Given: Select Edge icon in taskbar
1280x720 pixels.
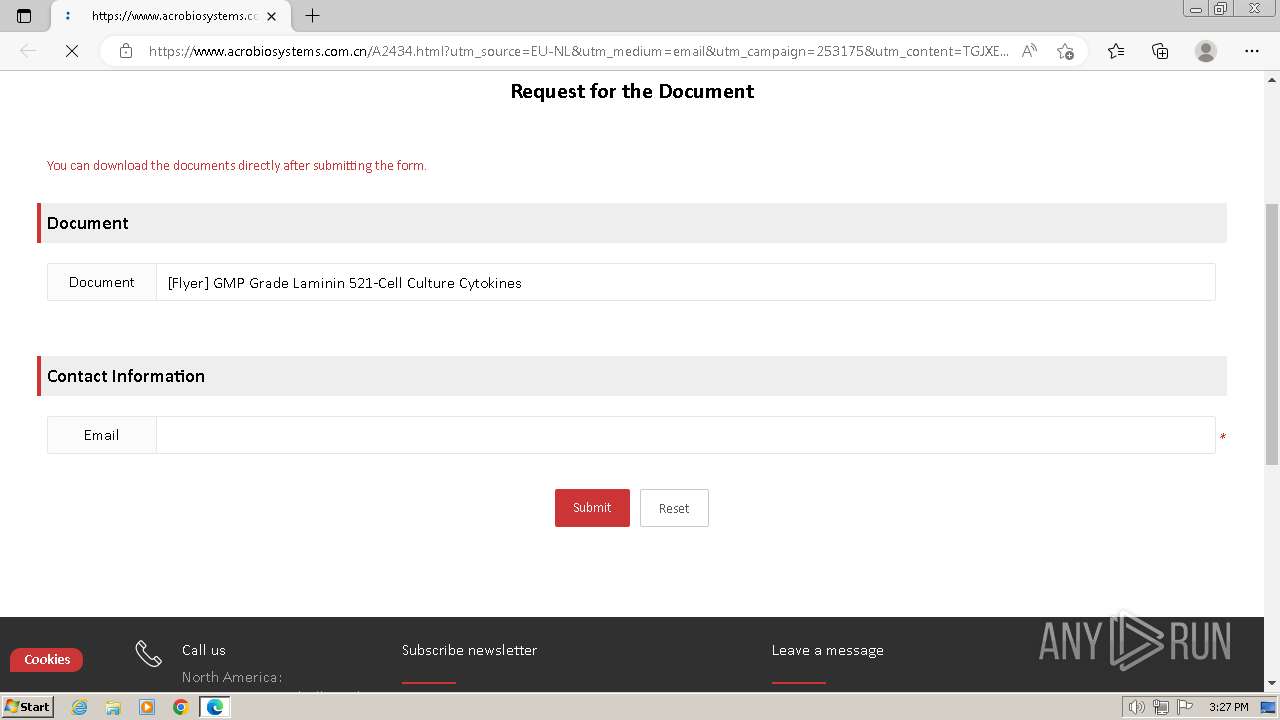Looking at the screenshot, I should (215, 707).
